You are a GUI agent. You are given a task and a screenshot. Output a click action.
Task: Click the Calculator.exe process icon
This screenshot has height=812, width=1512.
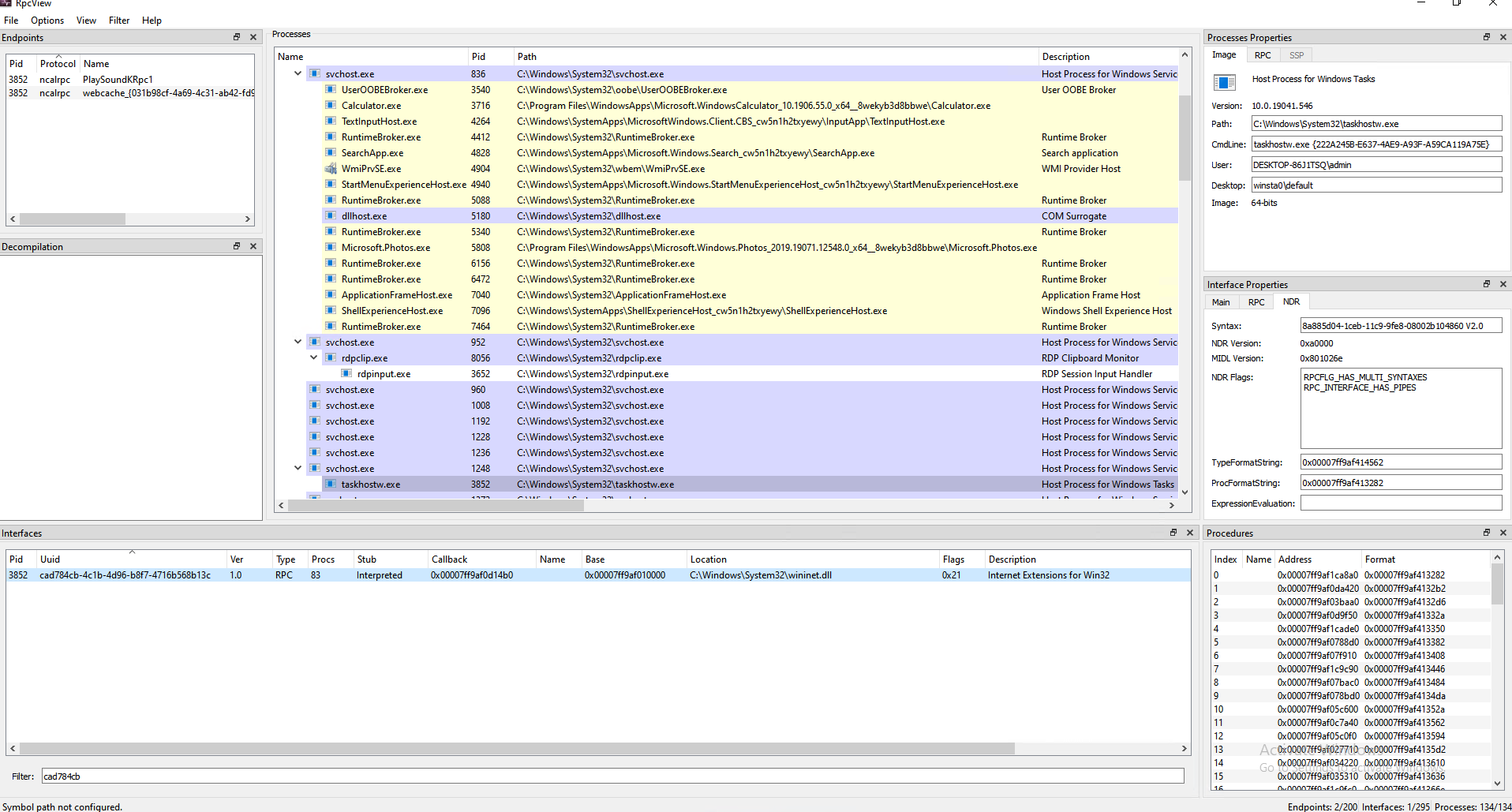click(331, 106)
